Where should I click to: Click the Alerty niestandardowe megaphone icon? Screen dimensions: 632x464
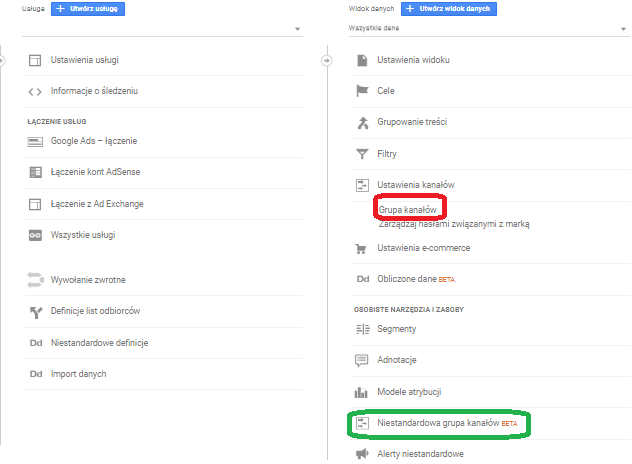[362, 454]
